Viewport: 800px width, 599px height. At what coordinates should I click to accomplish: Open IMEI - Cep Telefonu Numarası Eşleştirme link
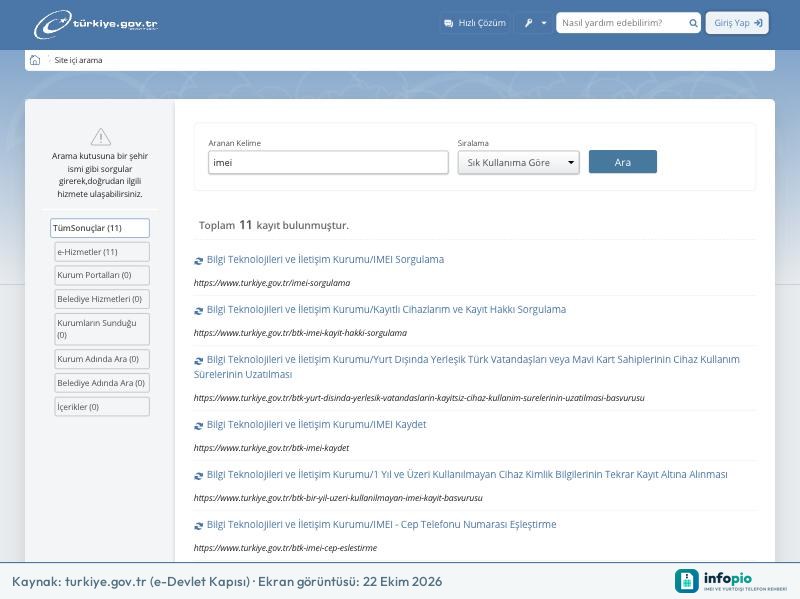point(381,525)
